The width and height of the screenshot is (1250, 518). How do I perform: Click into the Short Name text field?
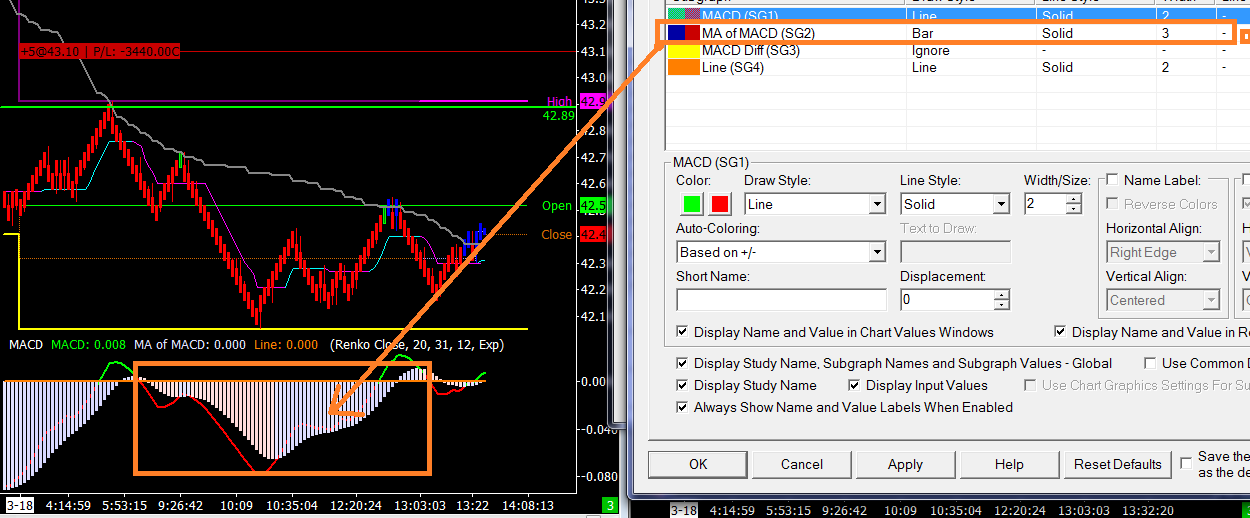pos(781,300)
